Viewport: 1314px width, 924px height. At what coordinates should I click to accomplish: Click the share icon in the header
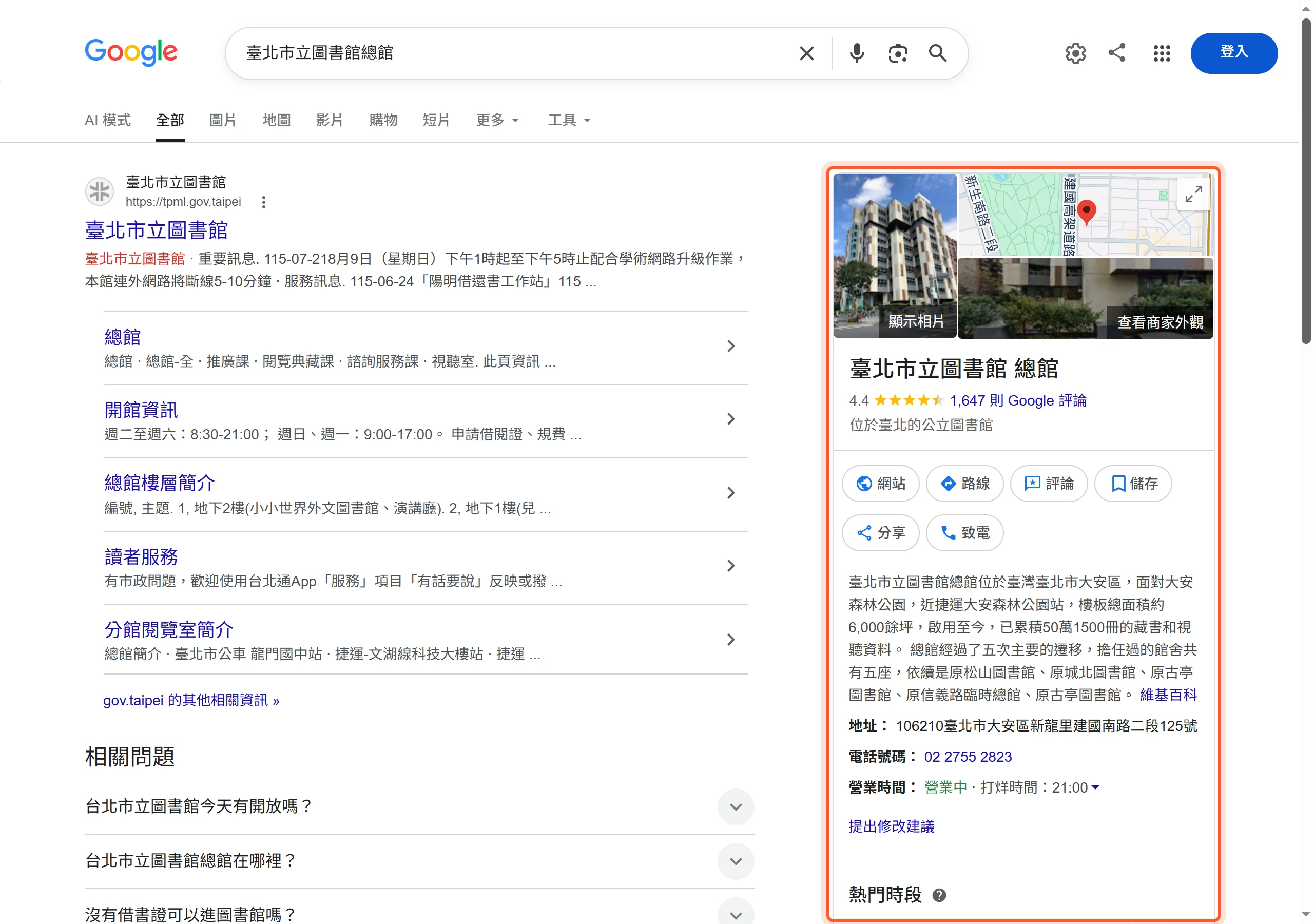(x=1117, y=53)
